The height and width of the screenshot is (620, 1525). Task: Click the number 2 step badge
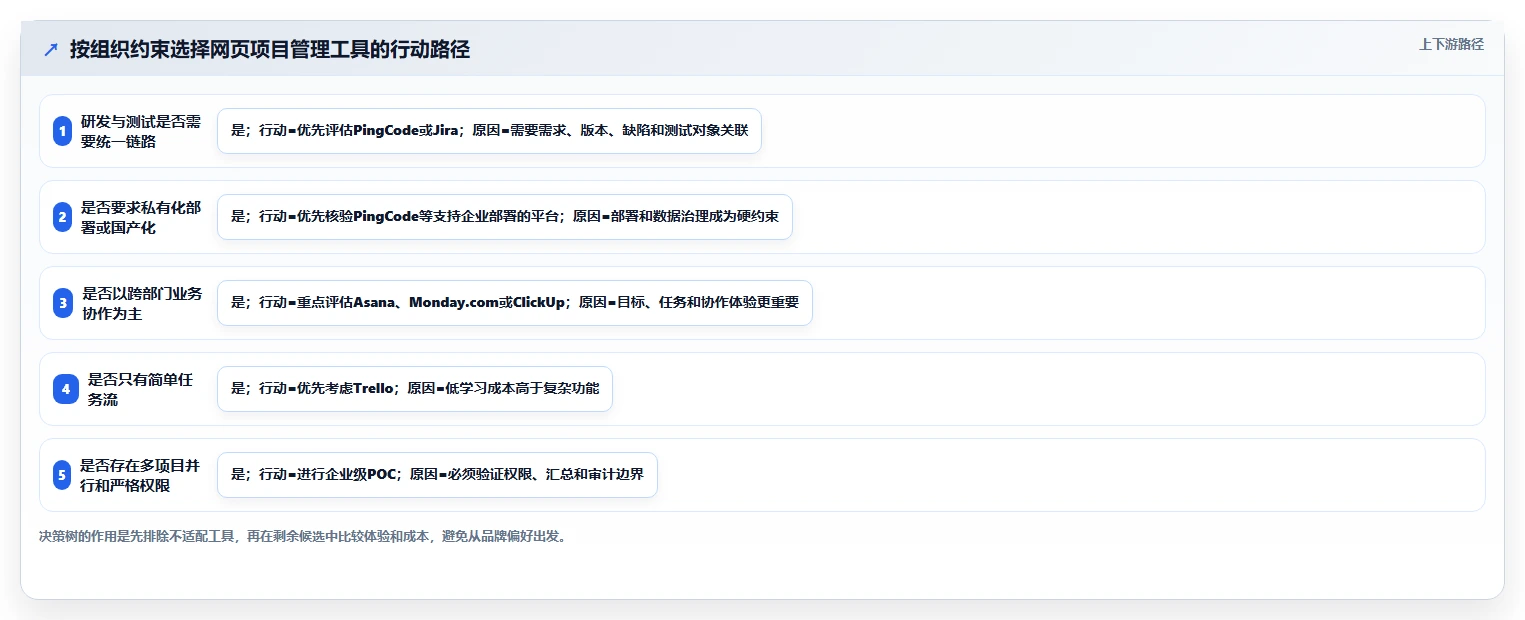(x=62, y=217)
